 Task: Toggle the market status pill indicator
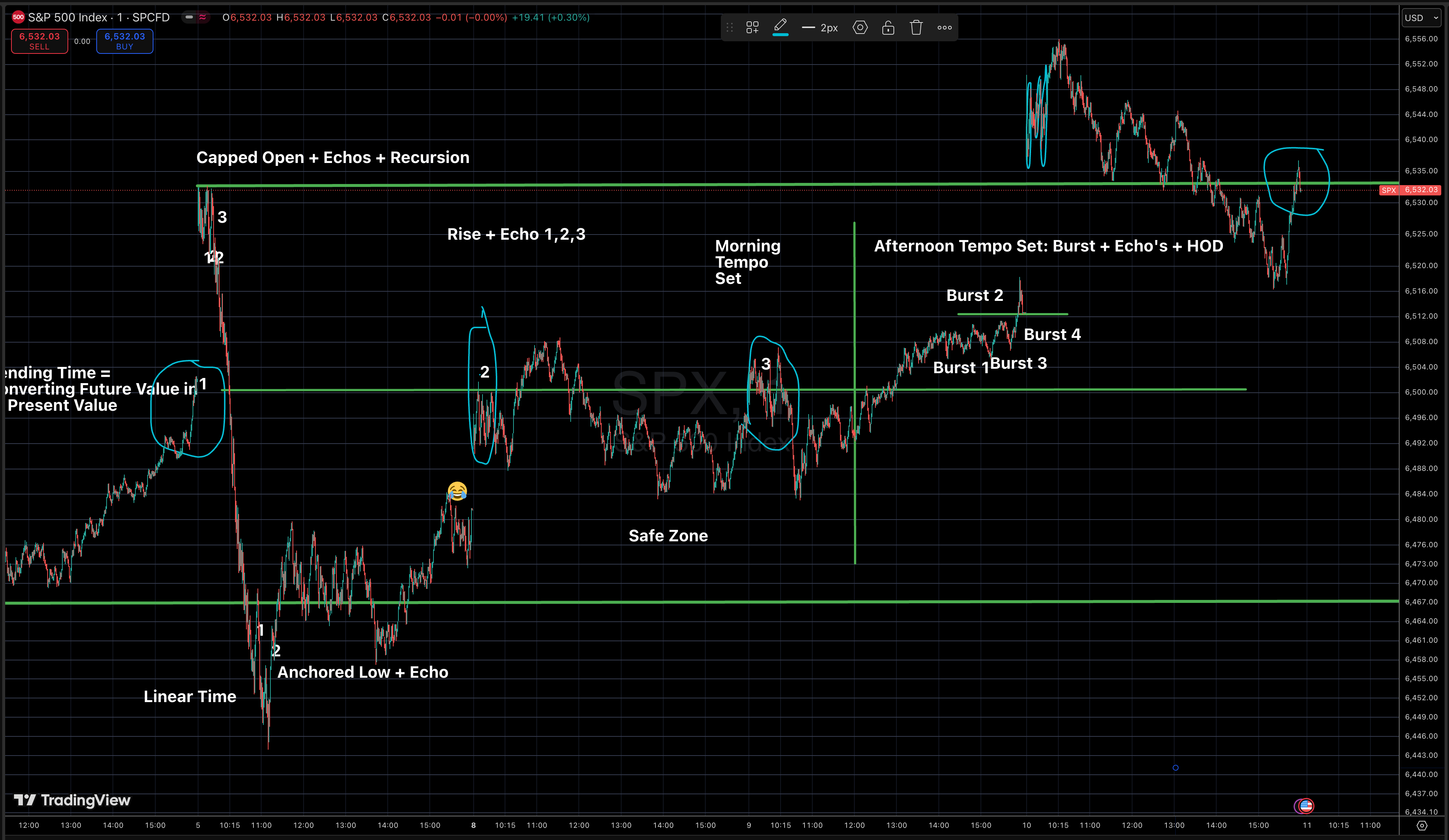click(x=189, y=17)
